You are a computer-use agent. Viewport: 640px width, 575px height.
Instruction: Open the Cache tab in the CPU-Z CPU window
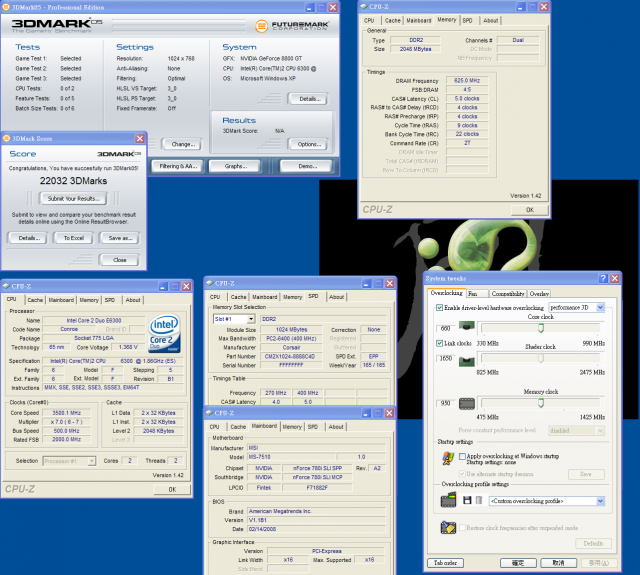(35, 300)
